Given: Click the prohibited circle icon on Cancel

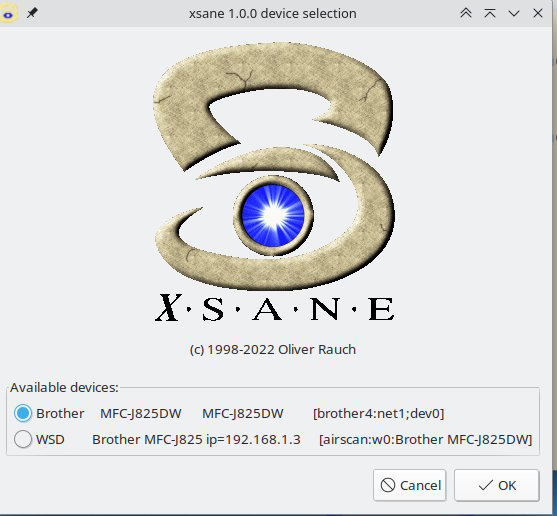Looking at the screenshot, I should (x=388, y=485).
